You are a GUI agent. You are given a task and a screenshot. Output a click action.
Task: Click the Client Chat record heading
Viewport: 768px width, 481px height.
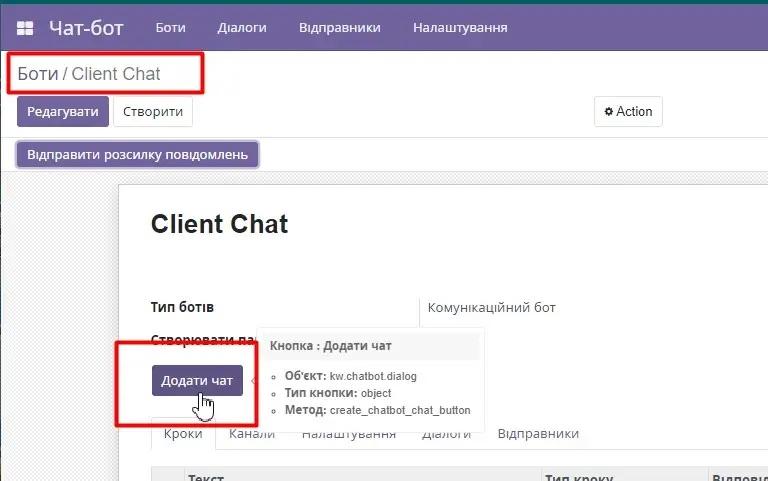[x=219, y=224]
